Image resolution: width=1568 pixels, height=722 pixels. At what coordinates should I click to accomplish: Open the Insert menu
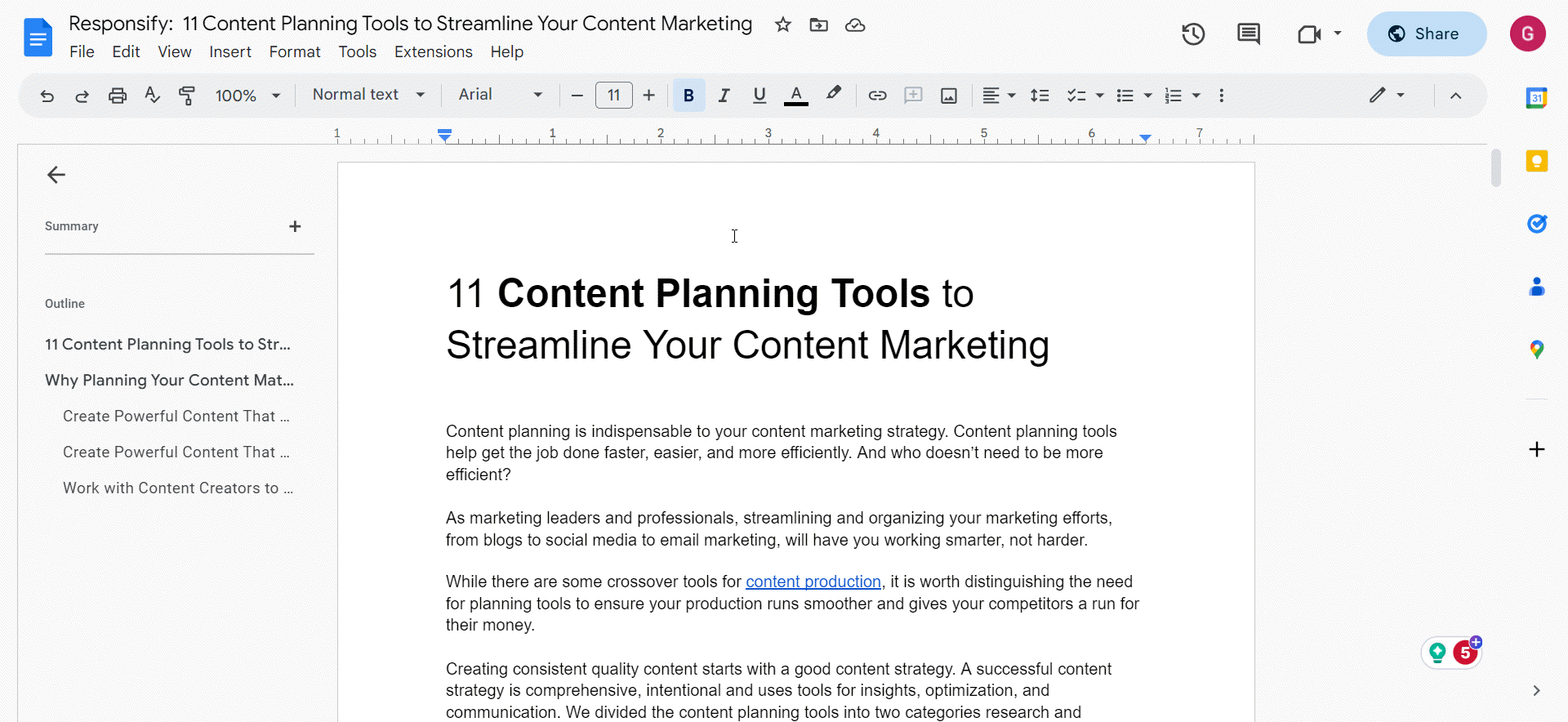(x=230, y=51)
